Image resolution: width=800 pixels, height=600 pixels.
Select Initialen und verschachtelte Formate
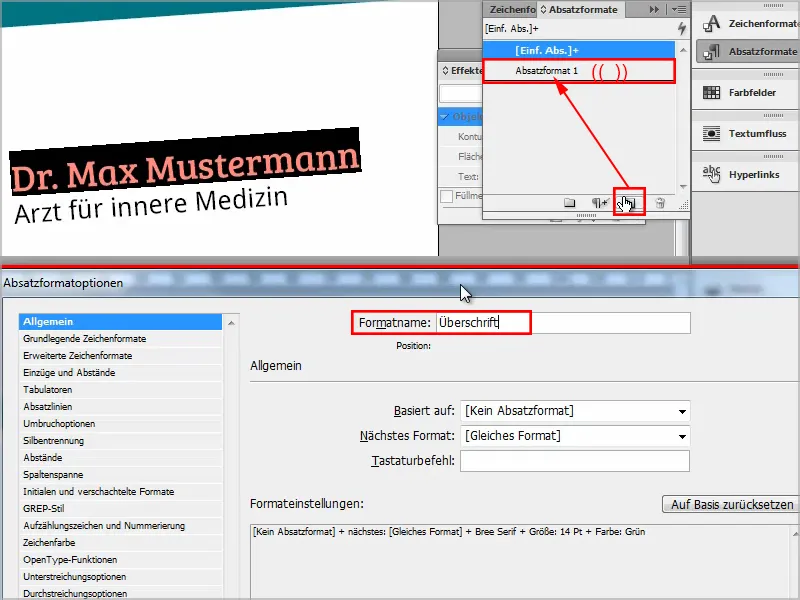tap(120, 492)
